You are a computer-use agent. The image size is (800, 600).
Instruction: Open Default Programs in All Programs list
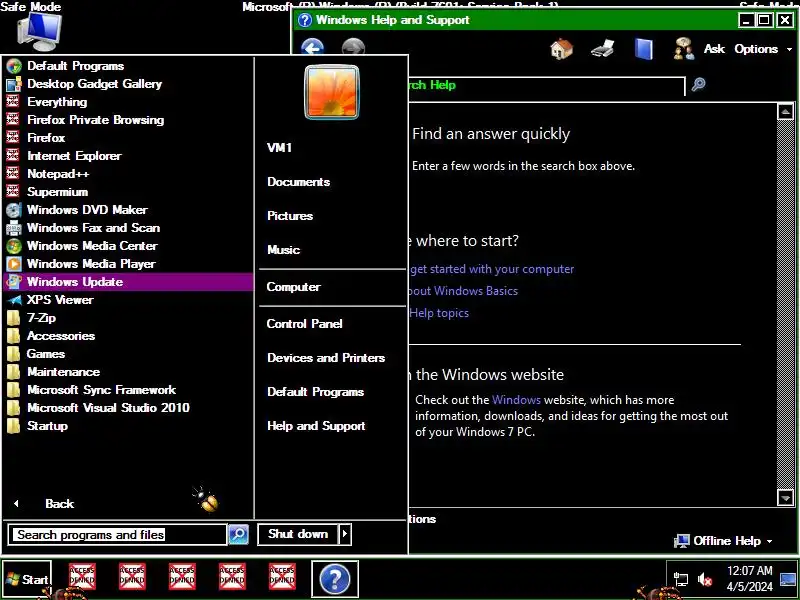point(128,66)
